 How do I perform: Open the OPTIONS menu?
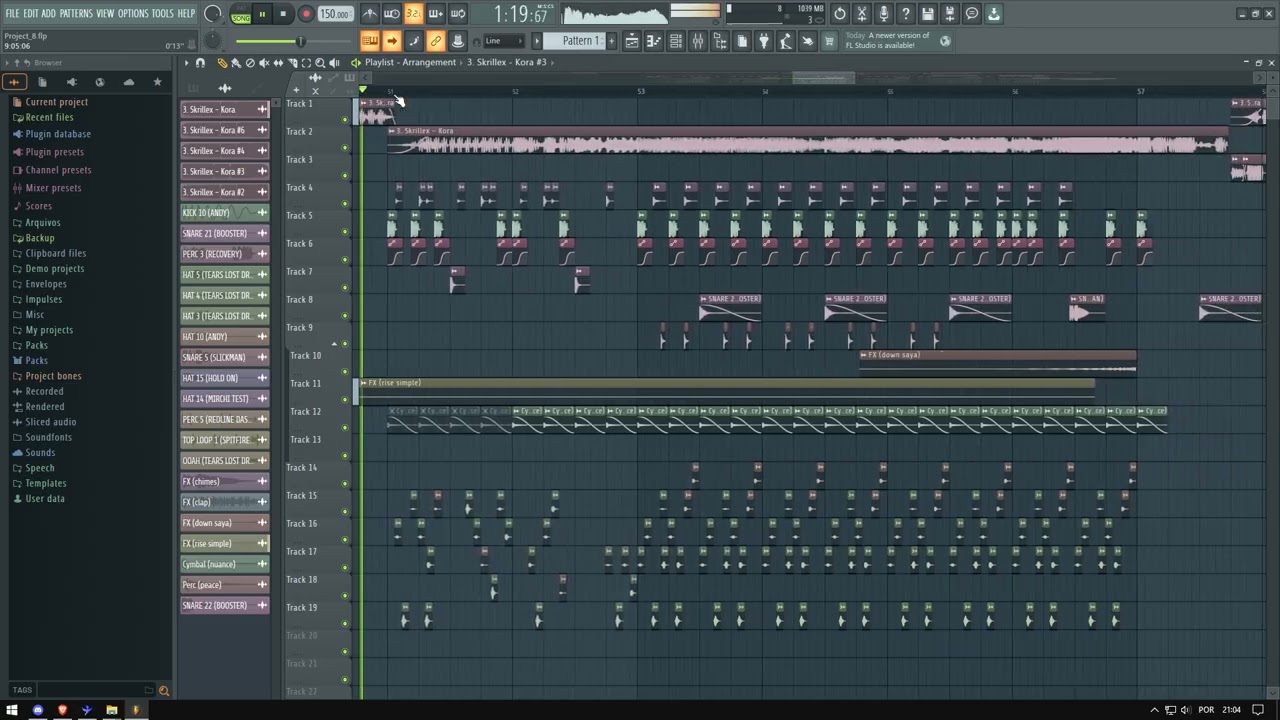(x=133, y=13)
